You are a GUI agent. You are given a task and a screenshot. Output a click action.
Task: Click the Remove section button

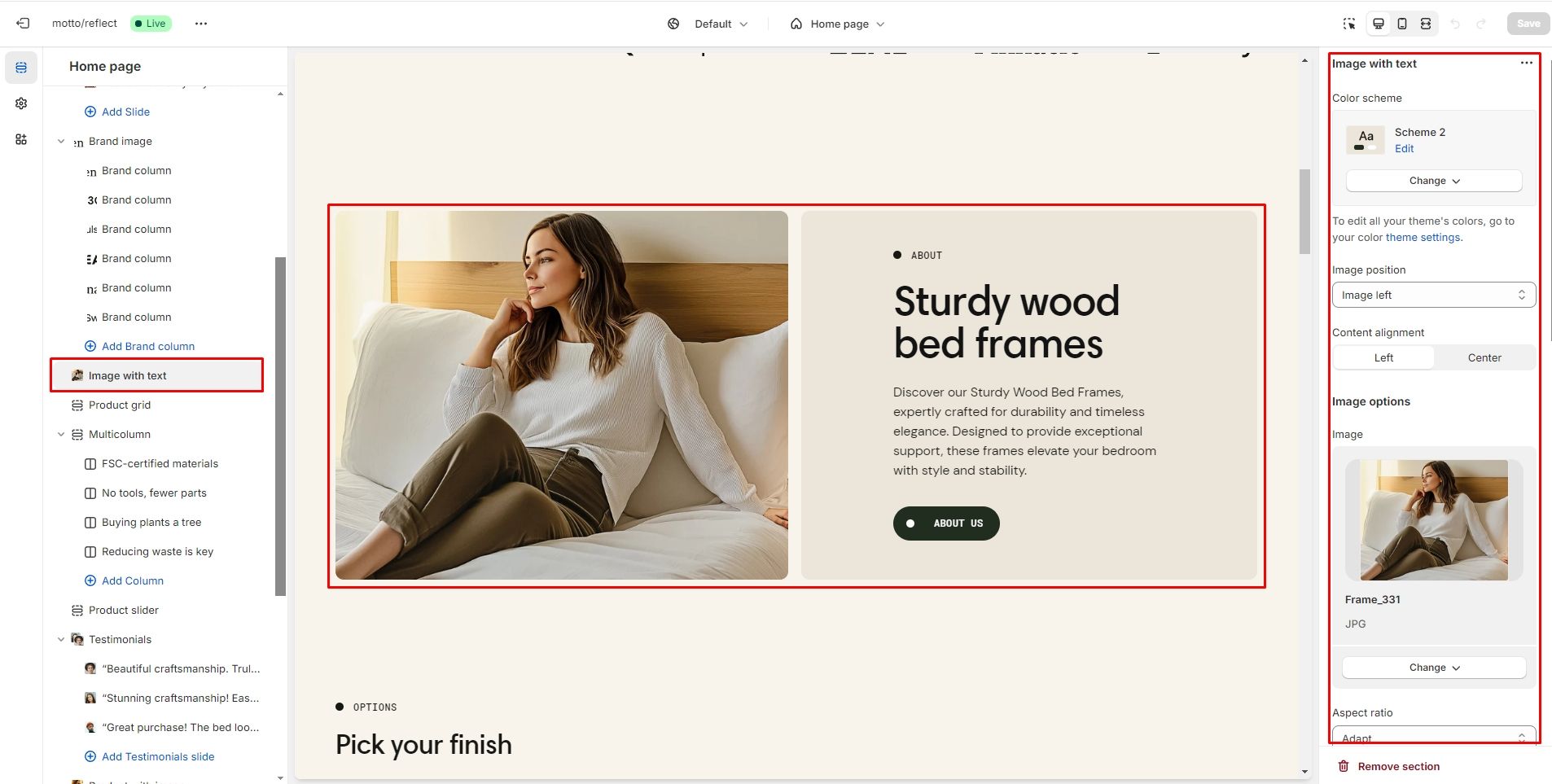click(x=1389, y=766)
